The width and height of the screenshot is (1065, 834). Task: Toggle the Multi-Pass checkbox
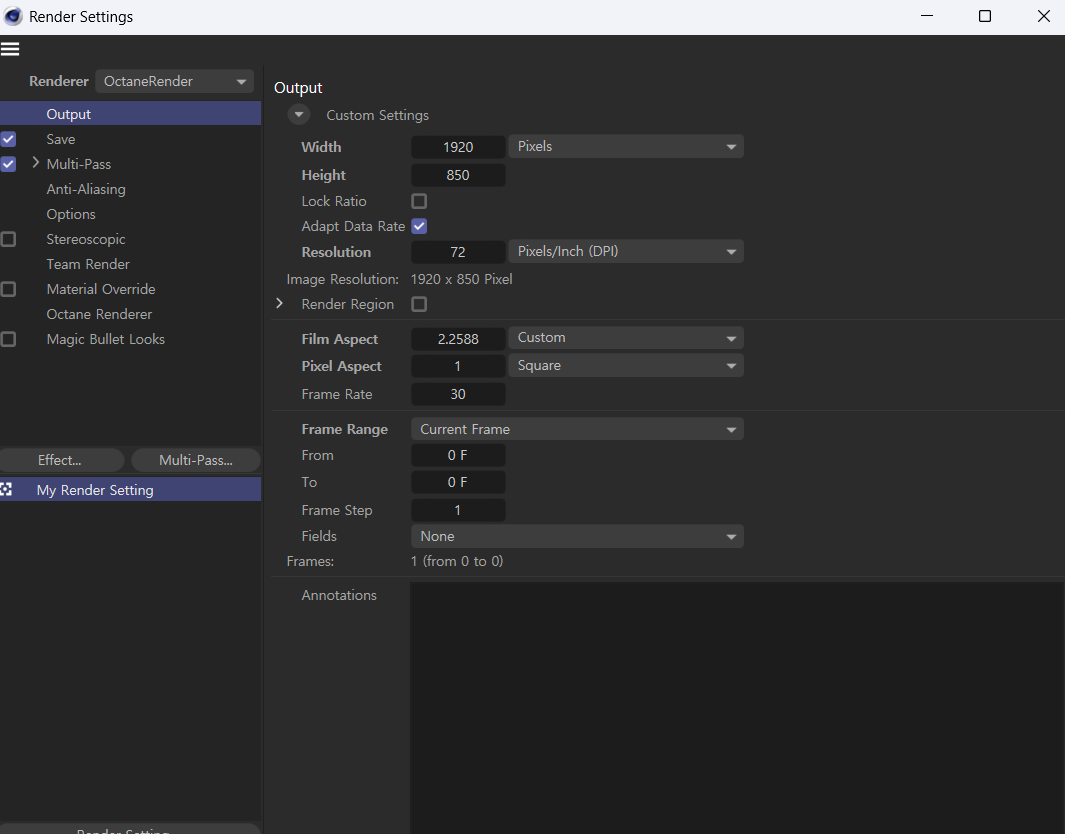point(8,164)
